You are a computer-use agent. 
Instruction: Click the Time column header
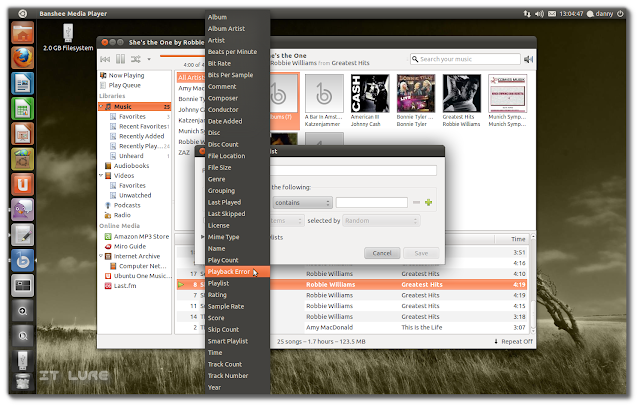point(511,239)
